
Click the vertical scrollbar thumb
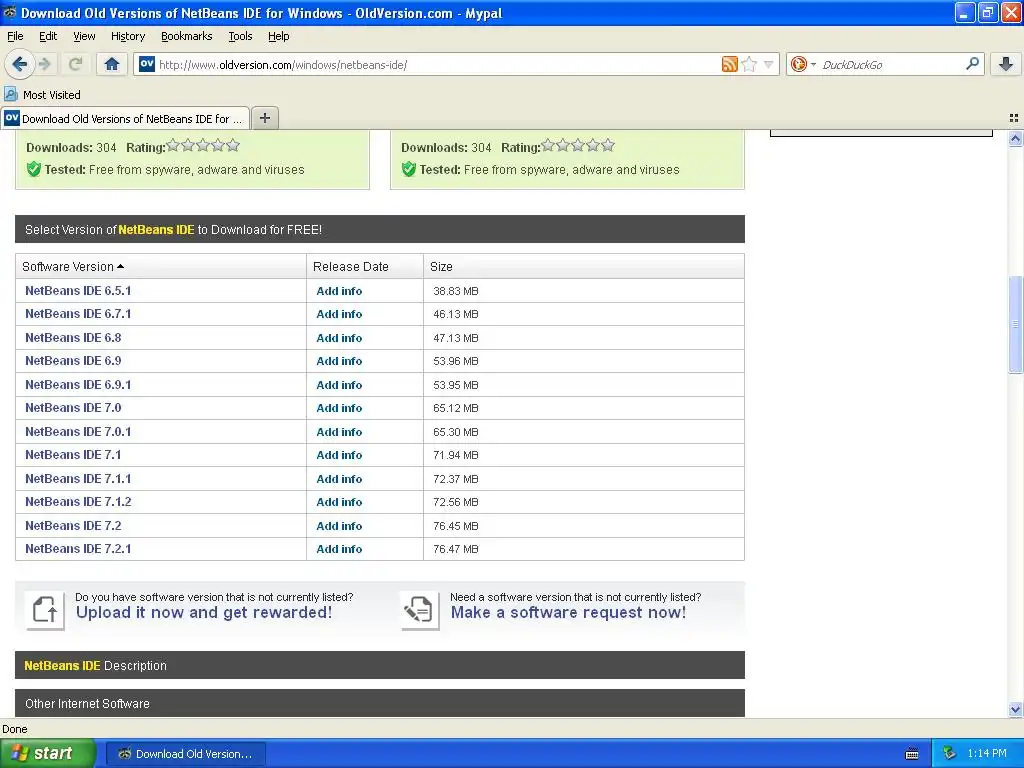tap(1015, 325)
